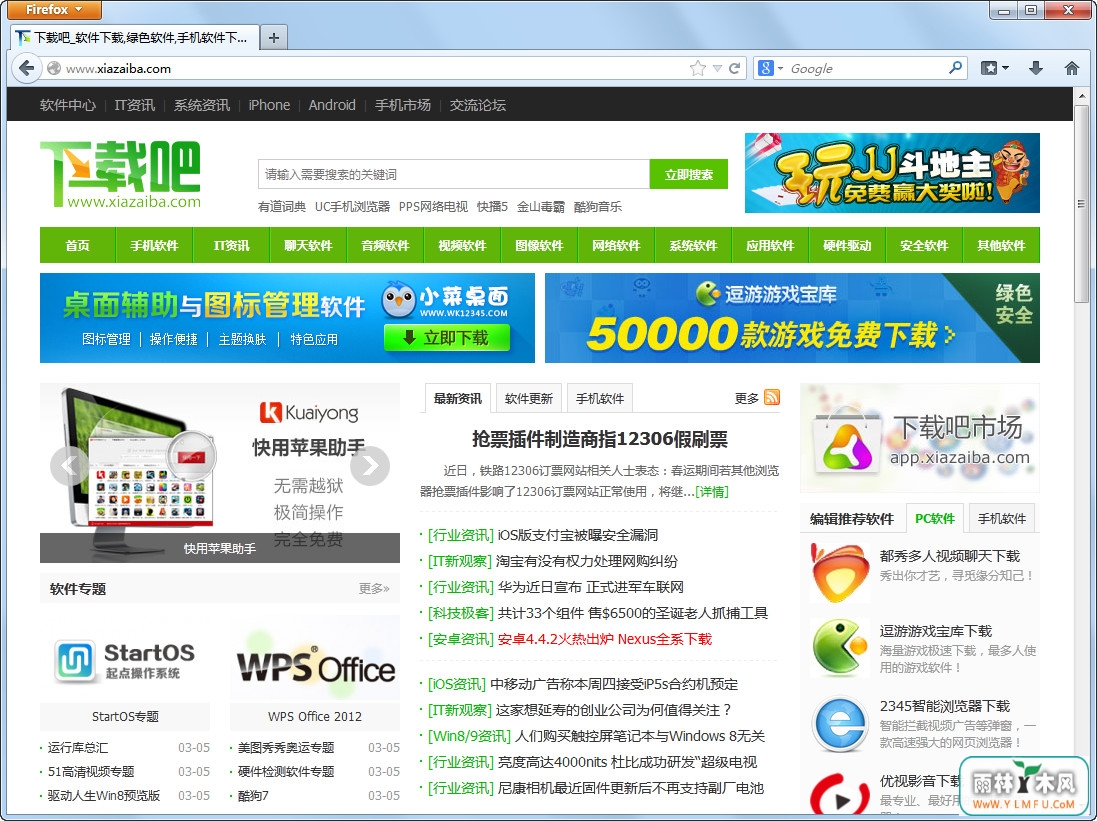The image size is (1097, 821).
Task: Open 安全软件 category in green navigation
Action: click(x=924, y=245)
